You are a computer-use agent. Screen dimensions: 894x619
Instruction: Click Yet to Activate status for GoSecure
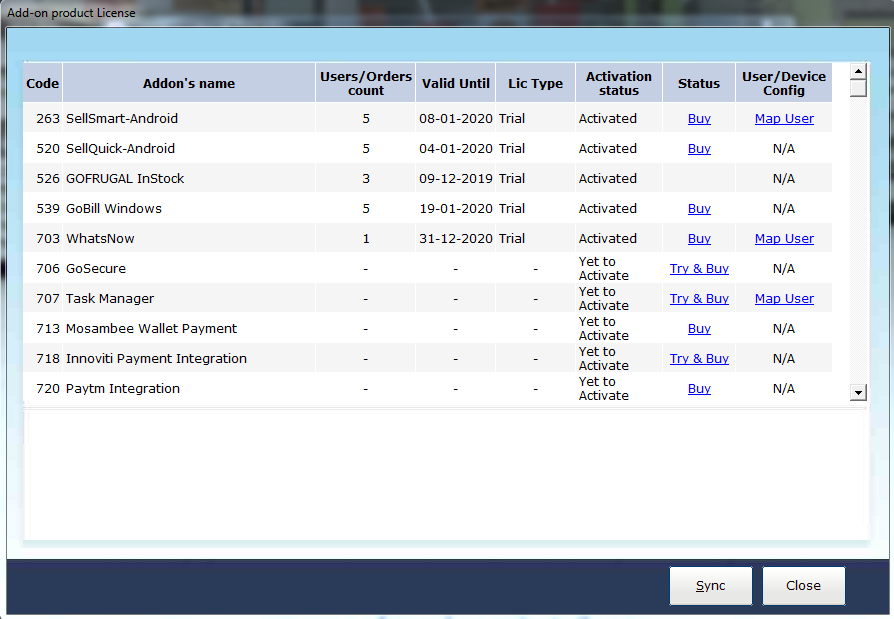pos(604,268)
